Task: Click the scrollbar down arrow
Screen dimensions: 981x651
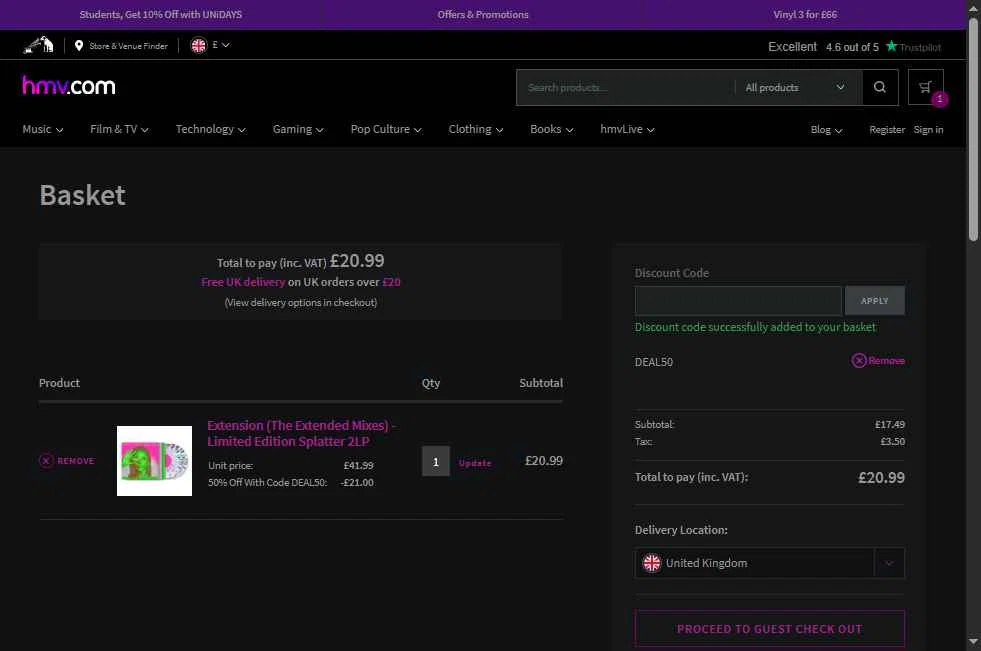Action: click(x=973, y=642)
